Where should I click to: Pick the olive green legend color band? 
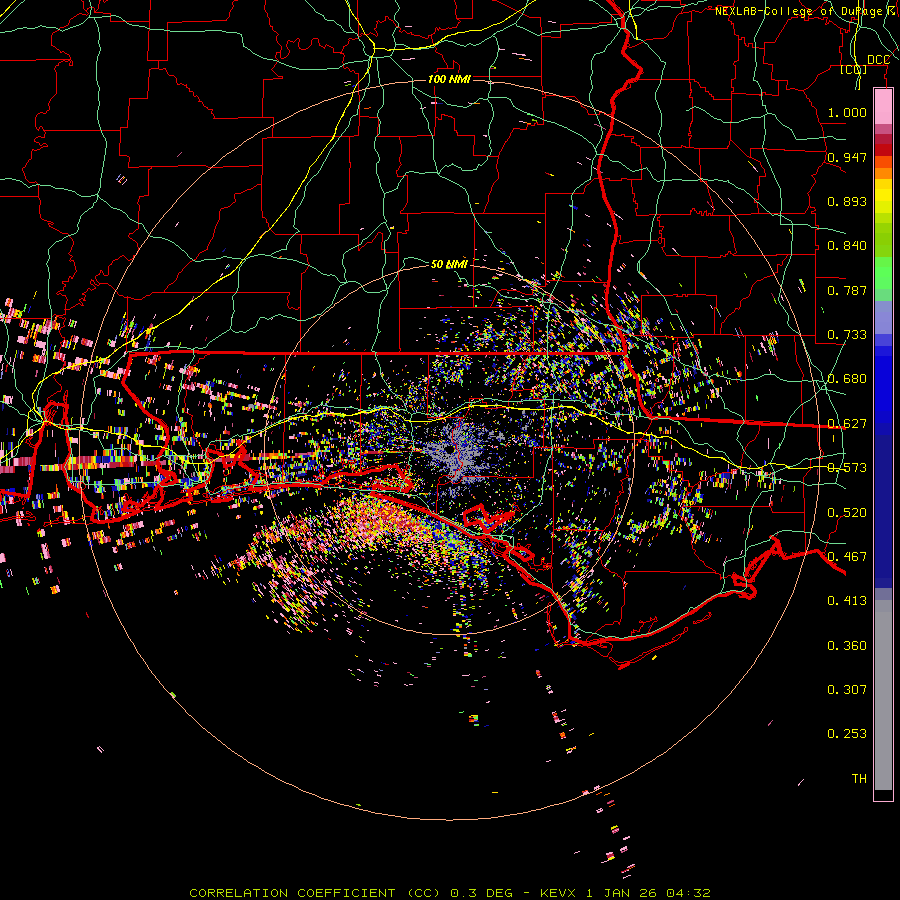pyautogui.click(x=883, y=239)
